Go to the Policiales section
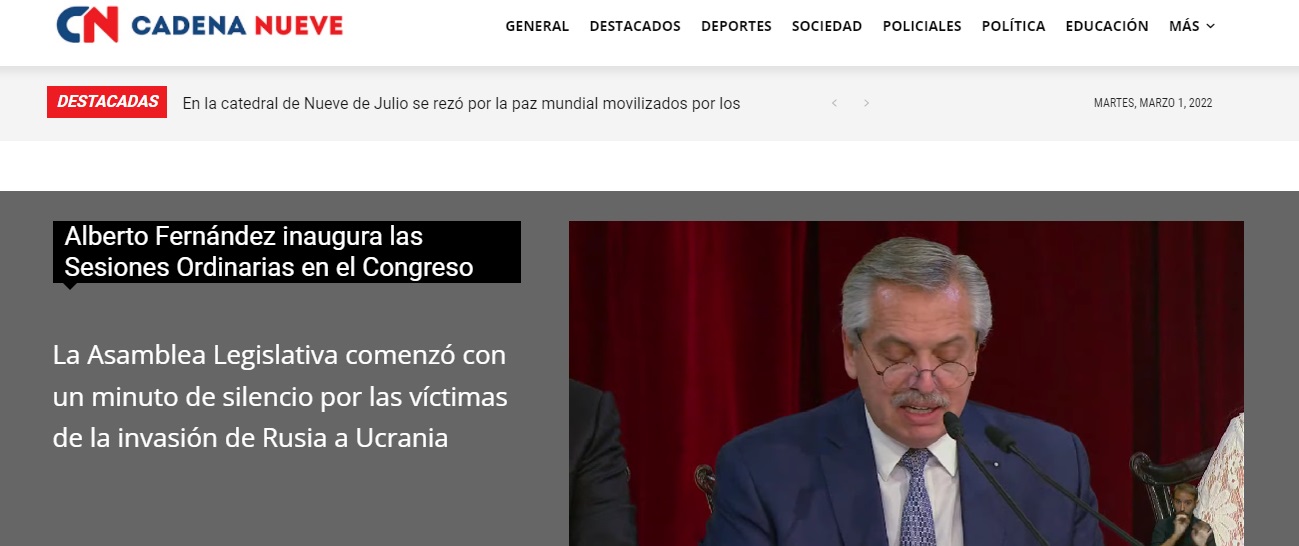The image size is (1299, 546). click(x=922, y=27)
